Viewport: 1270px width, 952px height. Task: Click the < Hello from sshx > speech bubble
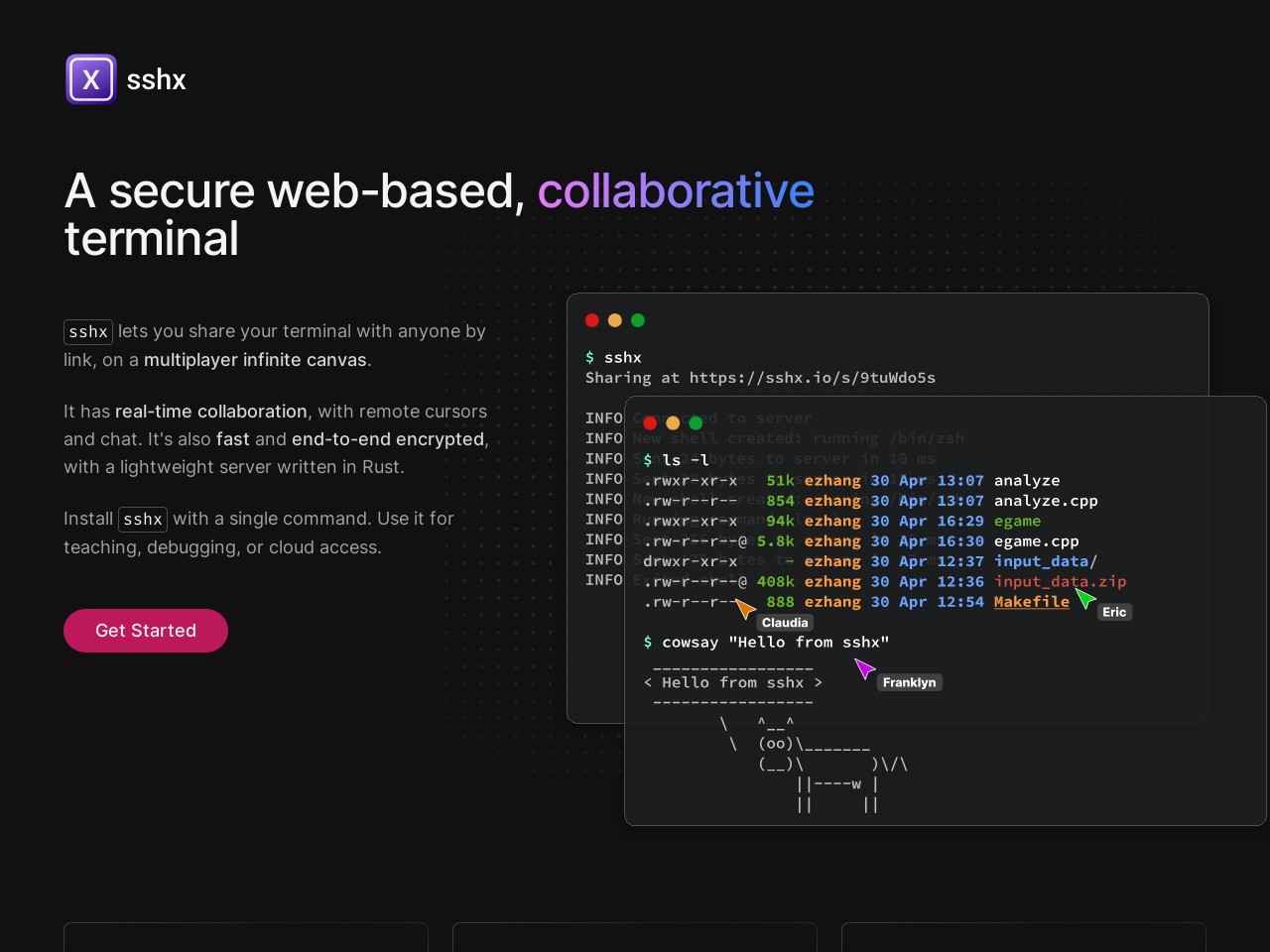[x=733, y=682]
